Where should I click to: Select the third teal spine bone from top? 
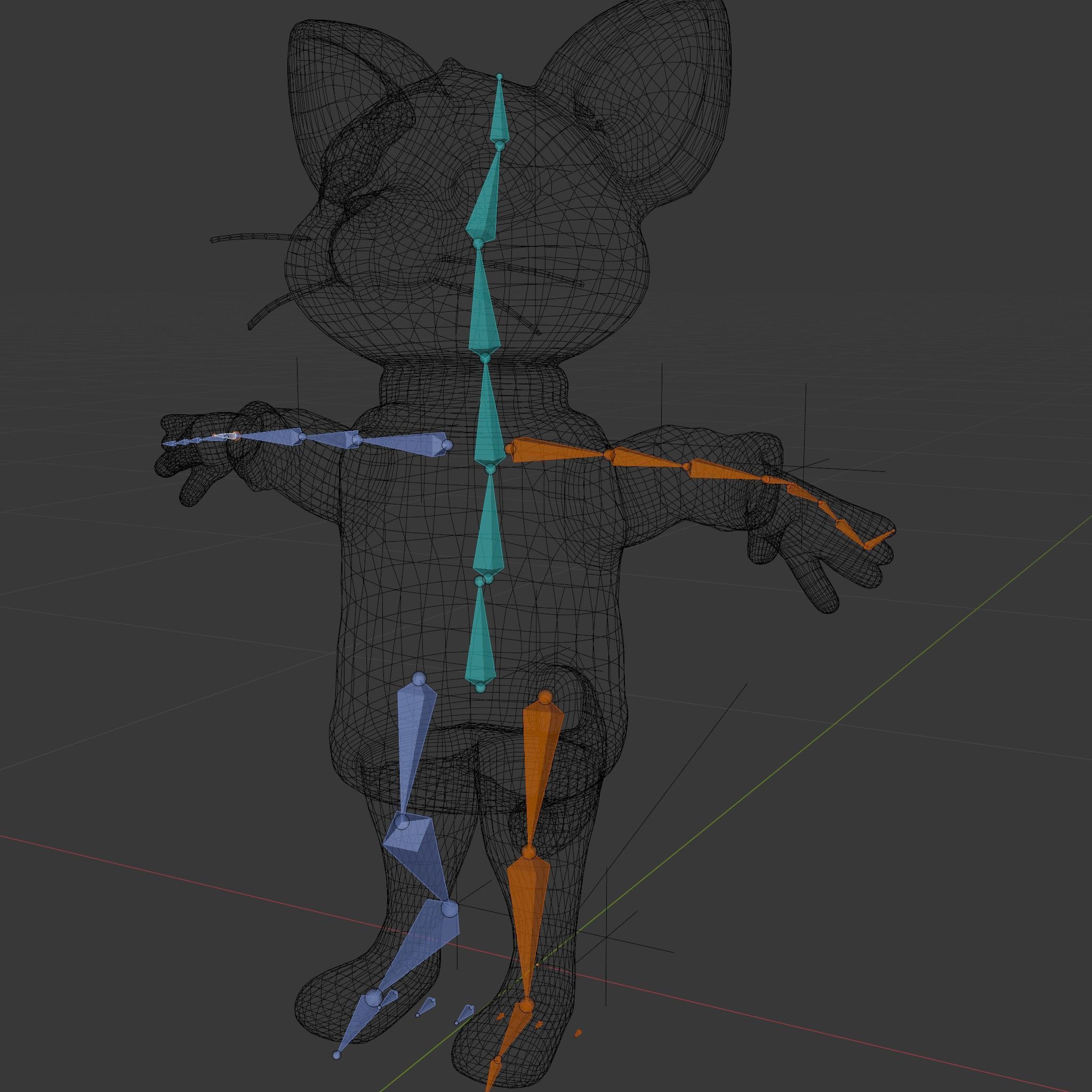(x=484, y=302)
